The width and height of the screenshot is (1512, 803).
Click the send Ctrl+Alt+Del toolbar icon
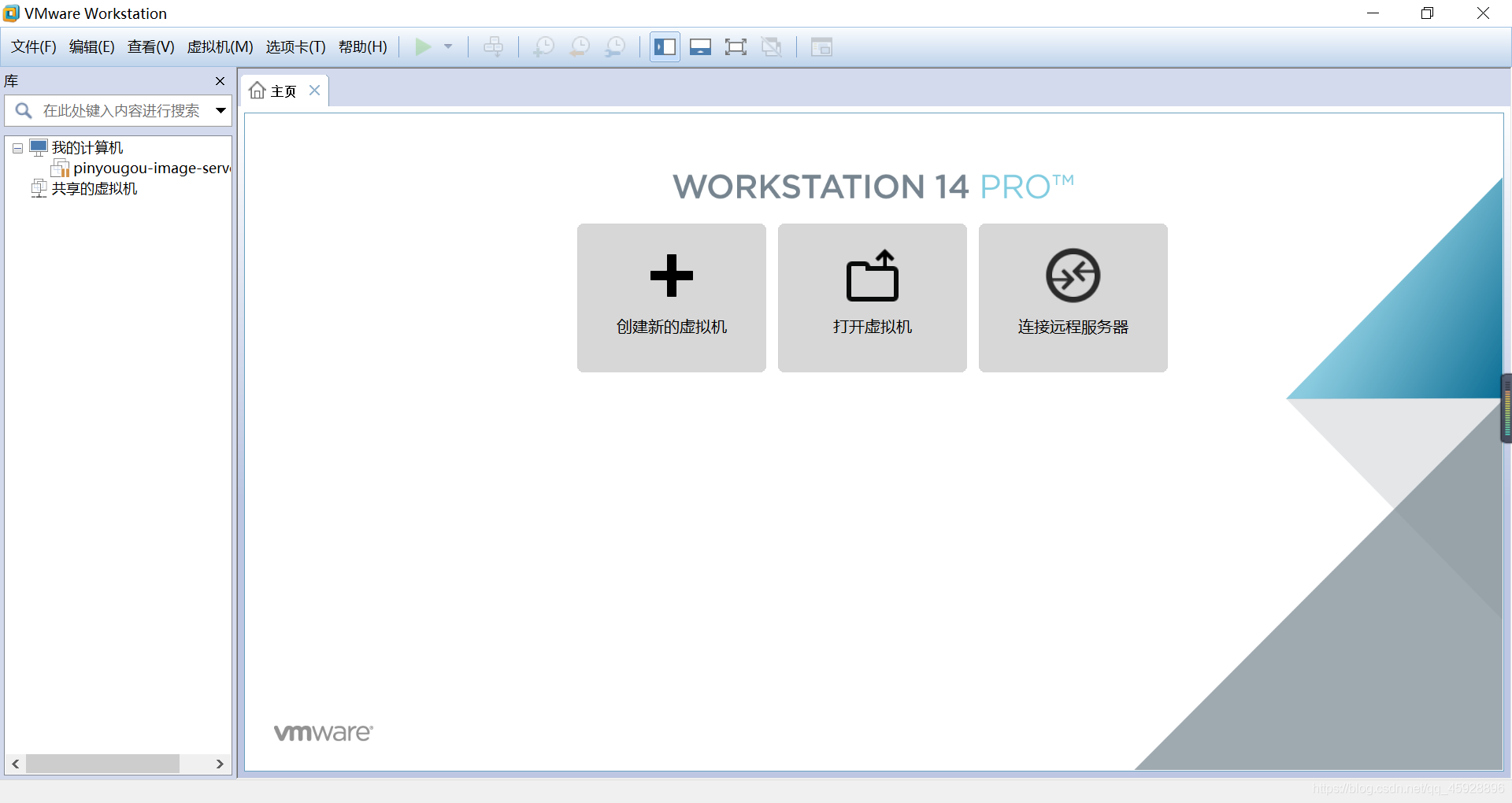(494, 47)
